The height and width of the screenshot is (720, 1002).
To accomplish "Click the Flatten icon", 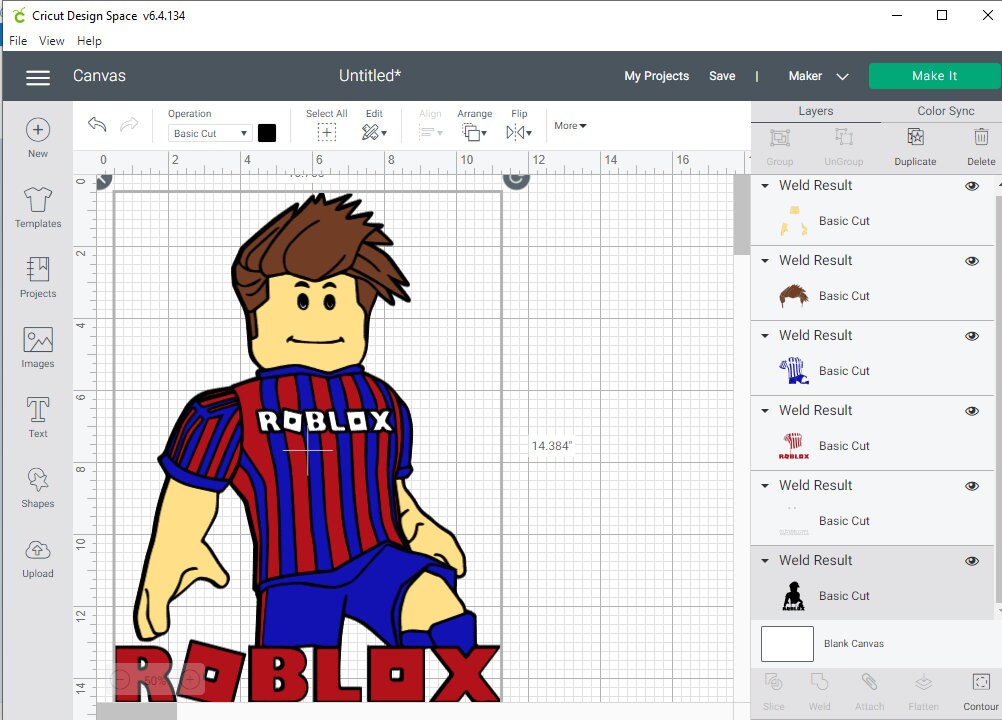I will tap(923, 682).
